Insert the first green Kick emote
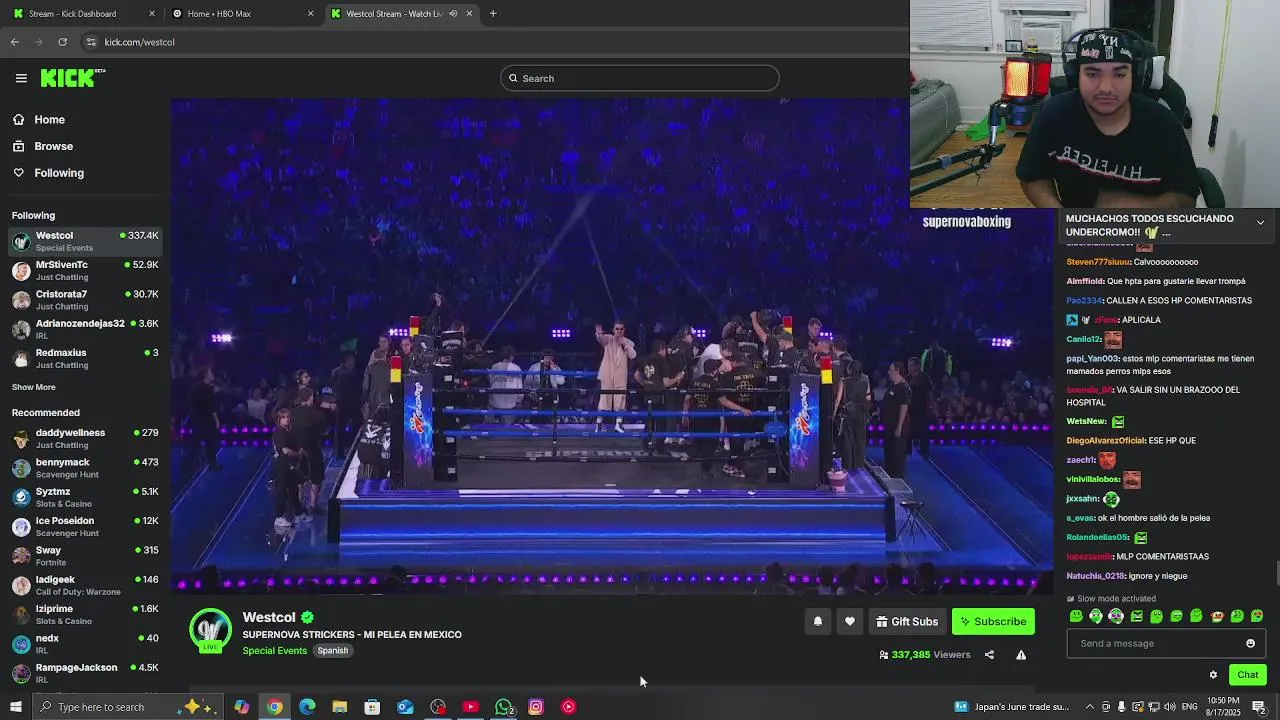Viewport: 1280px width, 720px height. (1076, 616)
